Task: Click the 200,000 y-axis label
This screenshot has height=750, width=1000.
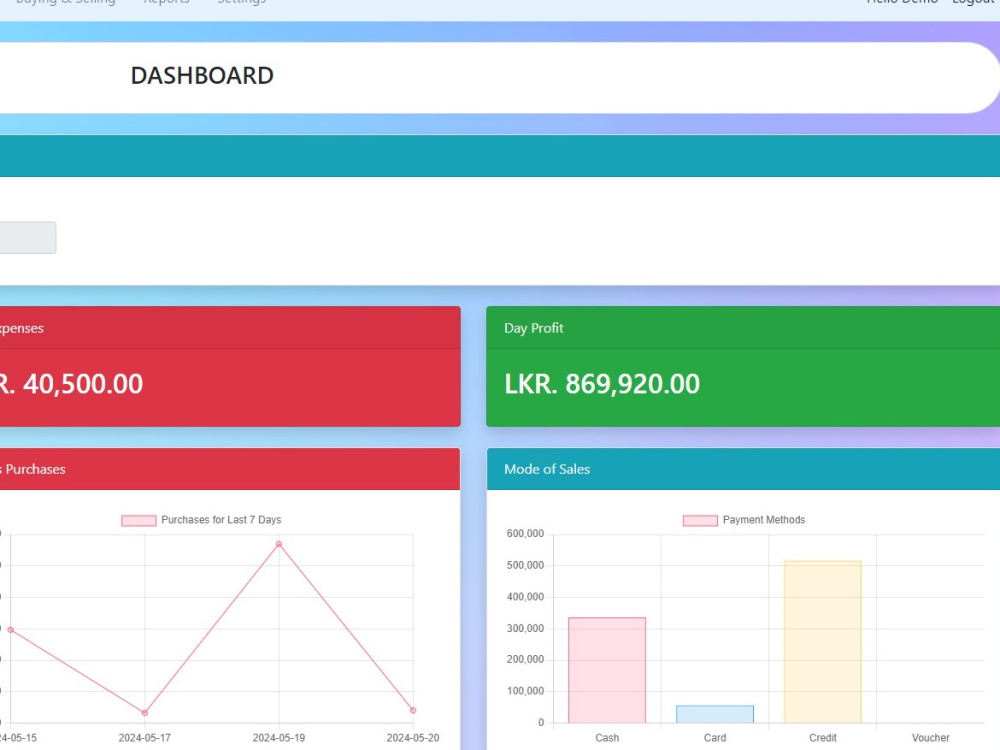Action: (x=526, y=659)
